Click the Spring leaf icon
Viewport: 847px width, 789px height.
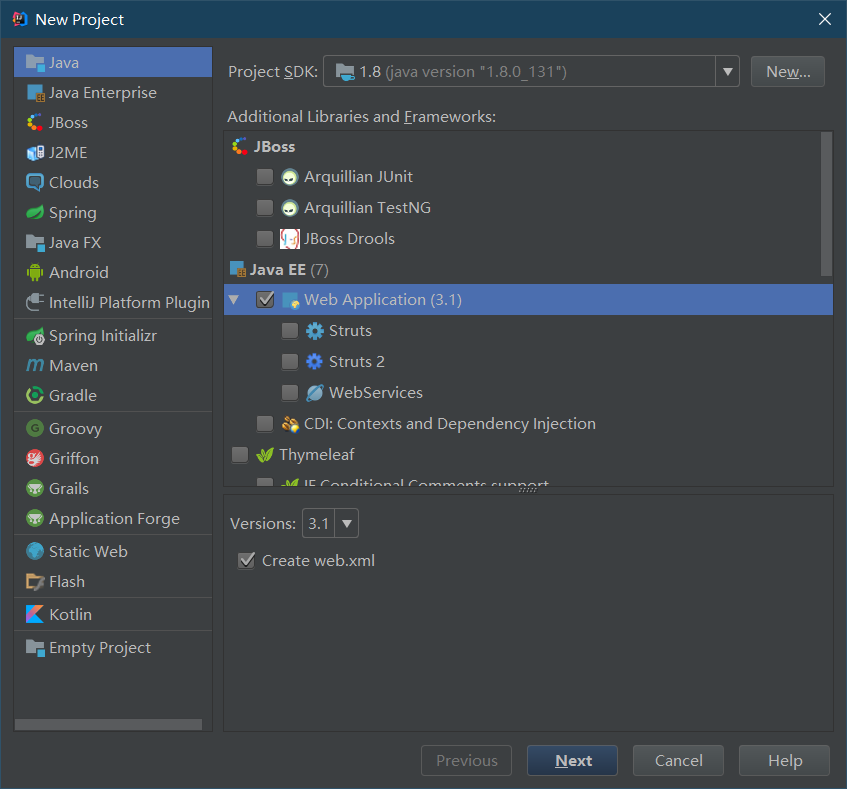point(35,213)
